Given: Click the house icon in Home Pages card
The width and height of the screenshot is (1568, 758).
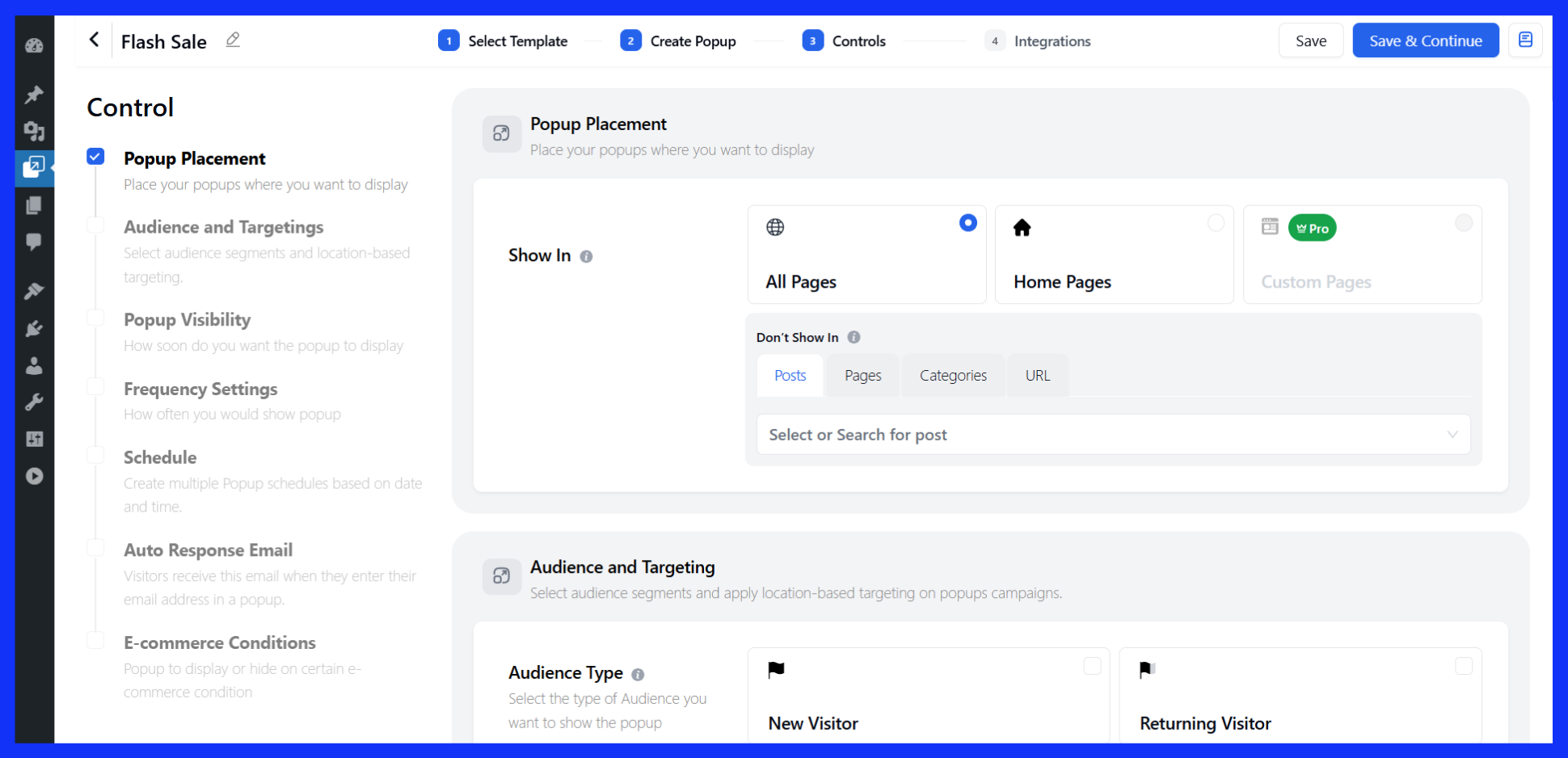Looking at the screenshot, I should pyautogui.click(x=1022, y=228).
